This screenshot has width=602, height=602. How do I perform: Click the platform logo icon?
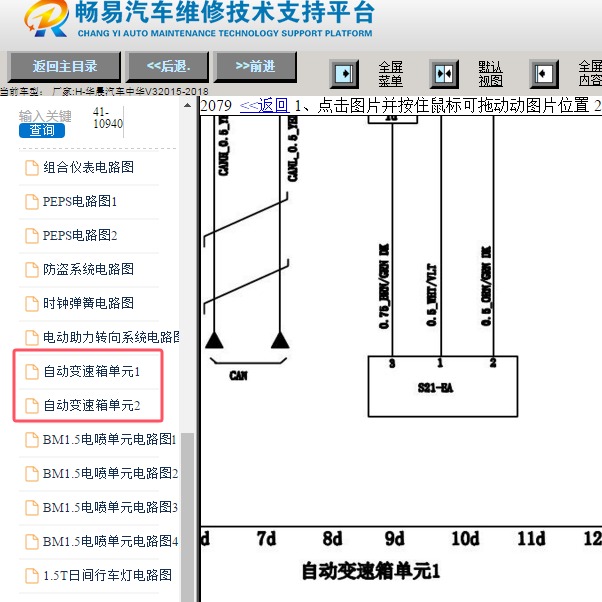click(46, 18)
